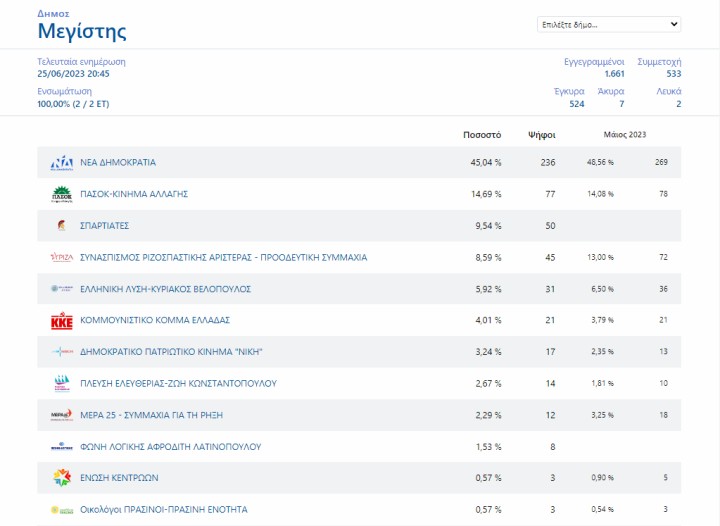720x526 pixels.
Task: Click the ΣΥΡΙΖΑ party logo
Action: click(x=62, y=258)
